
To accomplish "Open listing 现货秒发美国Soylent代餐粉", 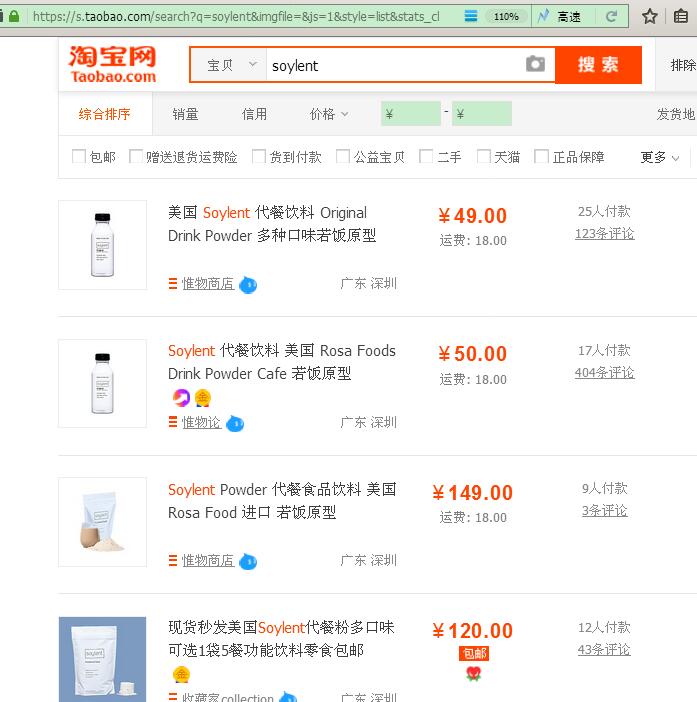I will point(281,638).
